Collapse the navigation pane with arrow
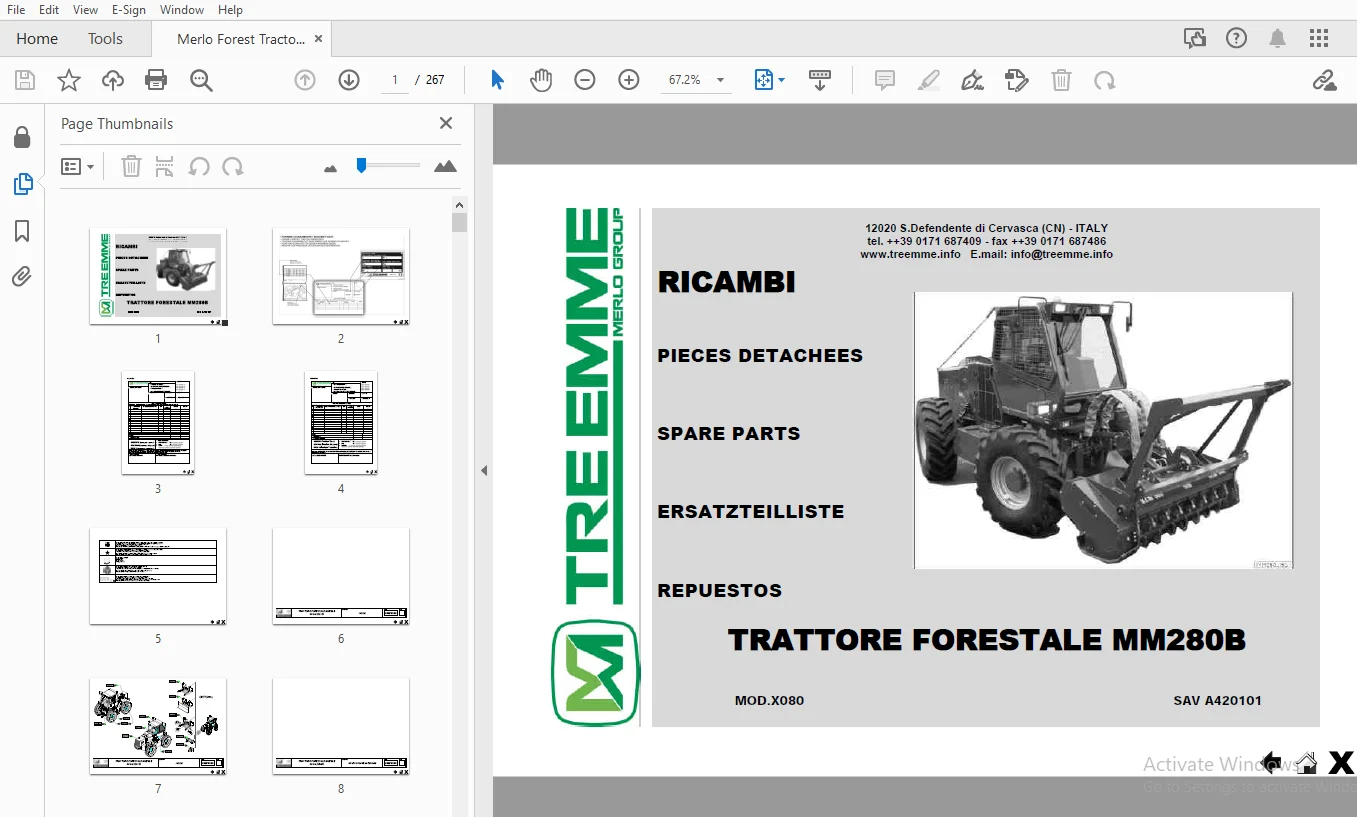 [484, 470]
